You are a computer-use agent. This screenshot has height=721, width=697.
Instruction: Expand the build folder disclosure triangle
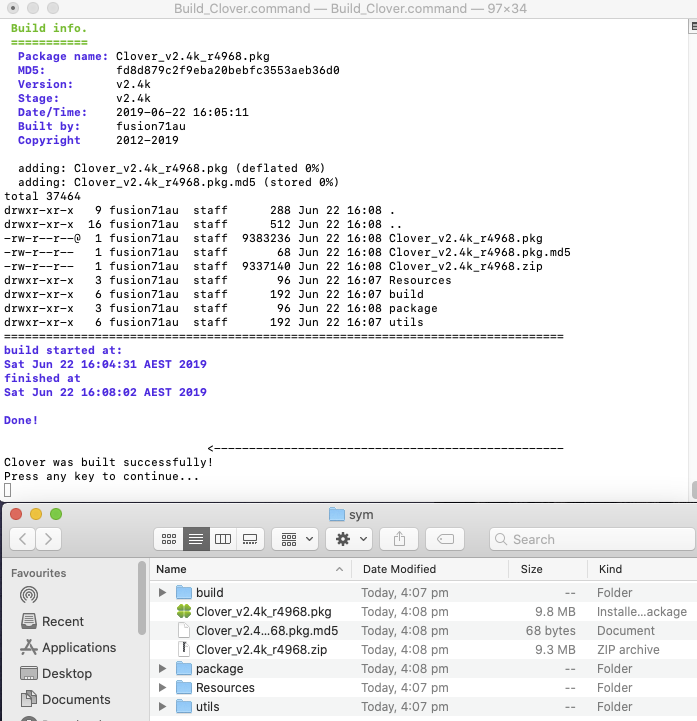162,593
